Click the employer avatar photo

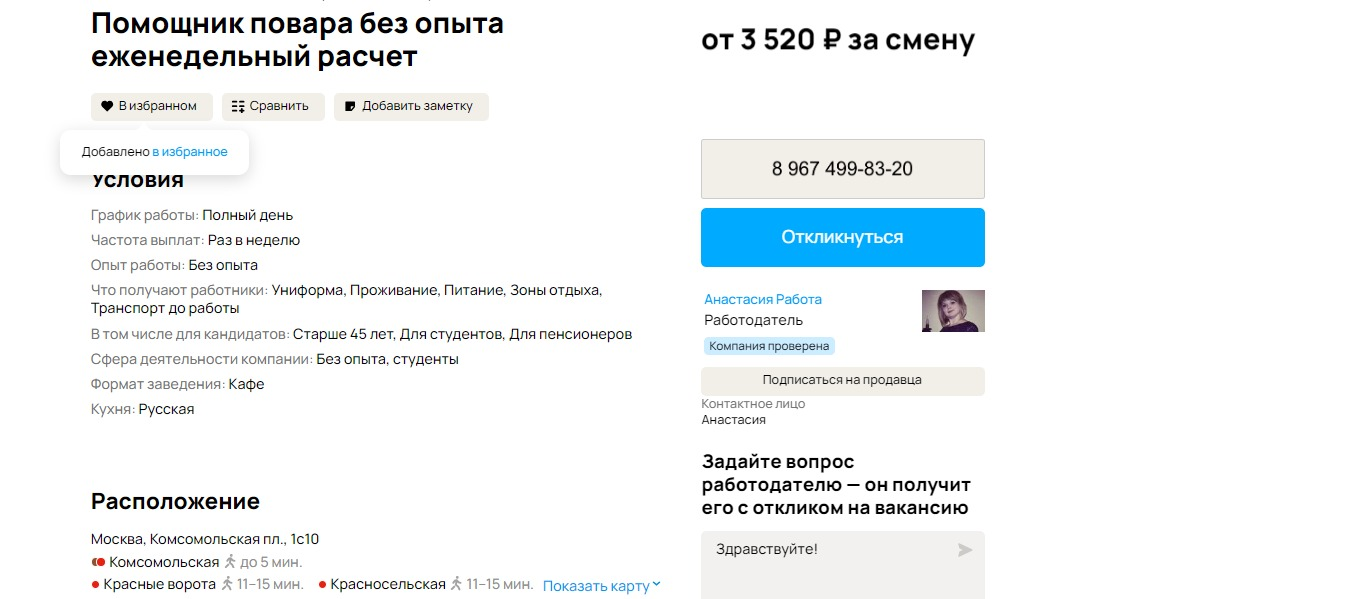[953, 311]
